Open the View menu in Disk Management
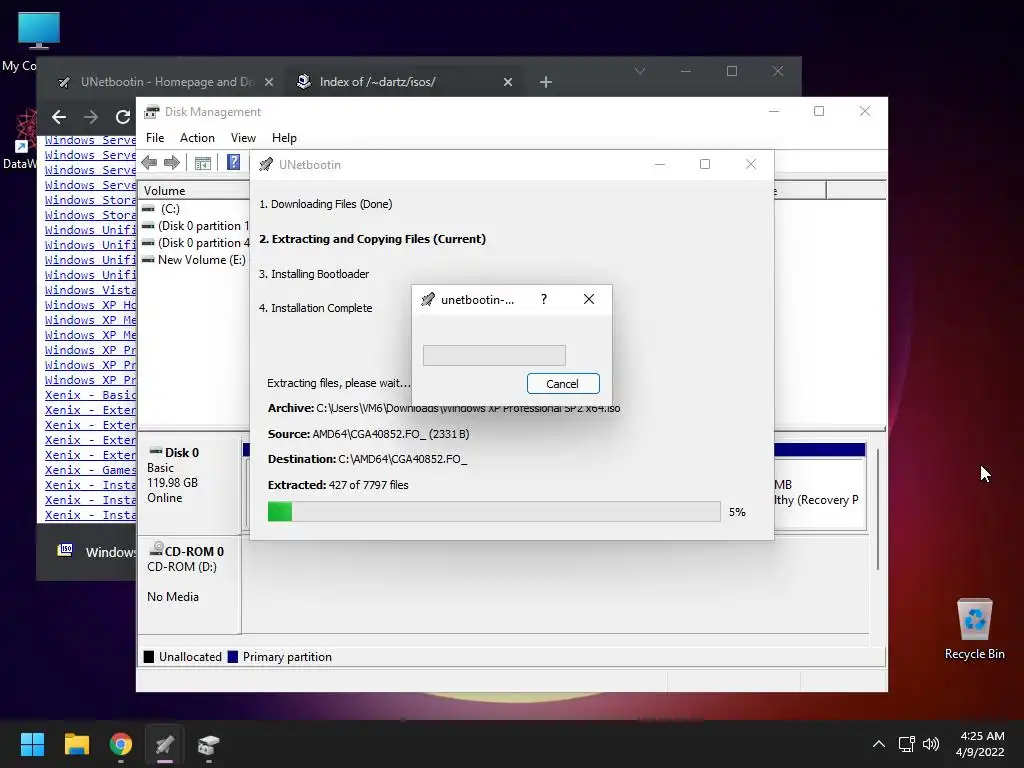1024x768 pixels. (243, 138)
